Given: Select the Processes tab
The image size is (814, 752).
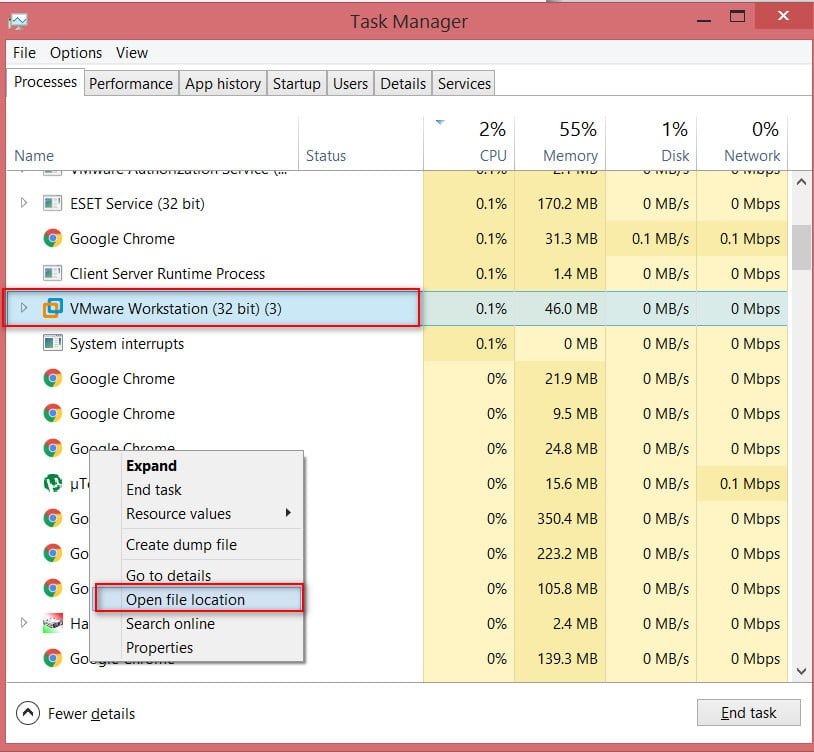Looking at the screenshot, I should [x=45, y=82].
